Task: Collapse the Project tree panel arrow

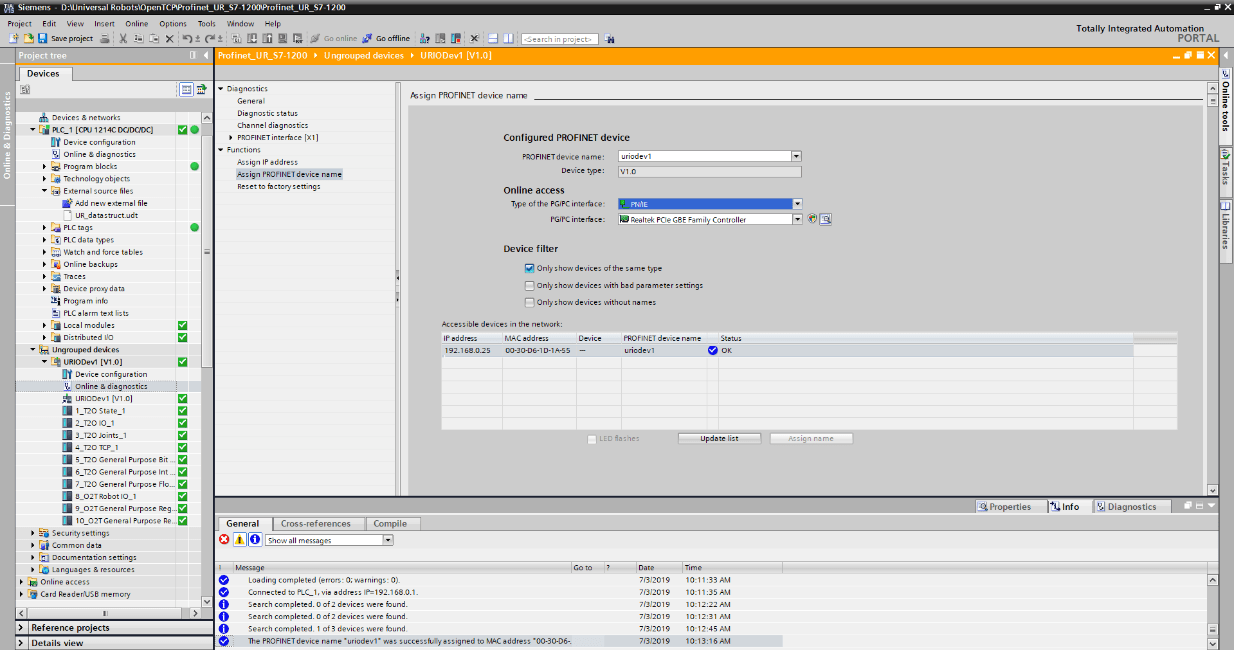Action: click(206, 55)
